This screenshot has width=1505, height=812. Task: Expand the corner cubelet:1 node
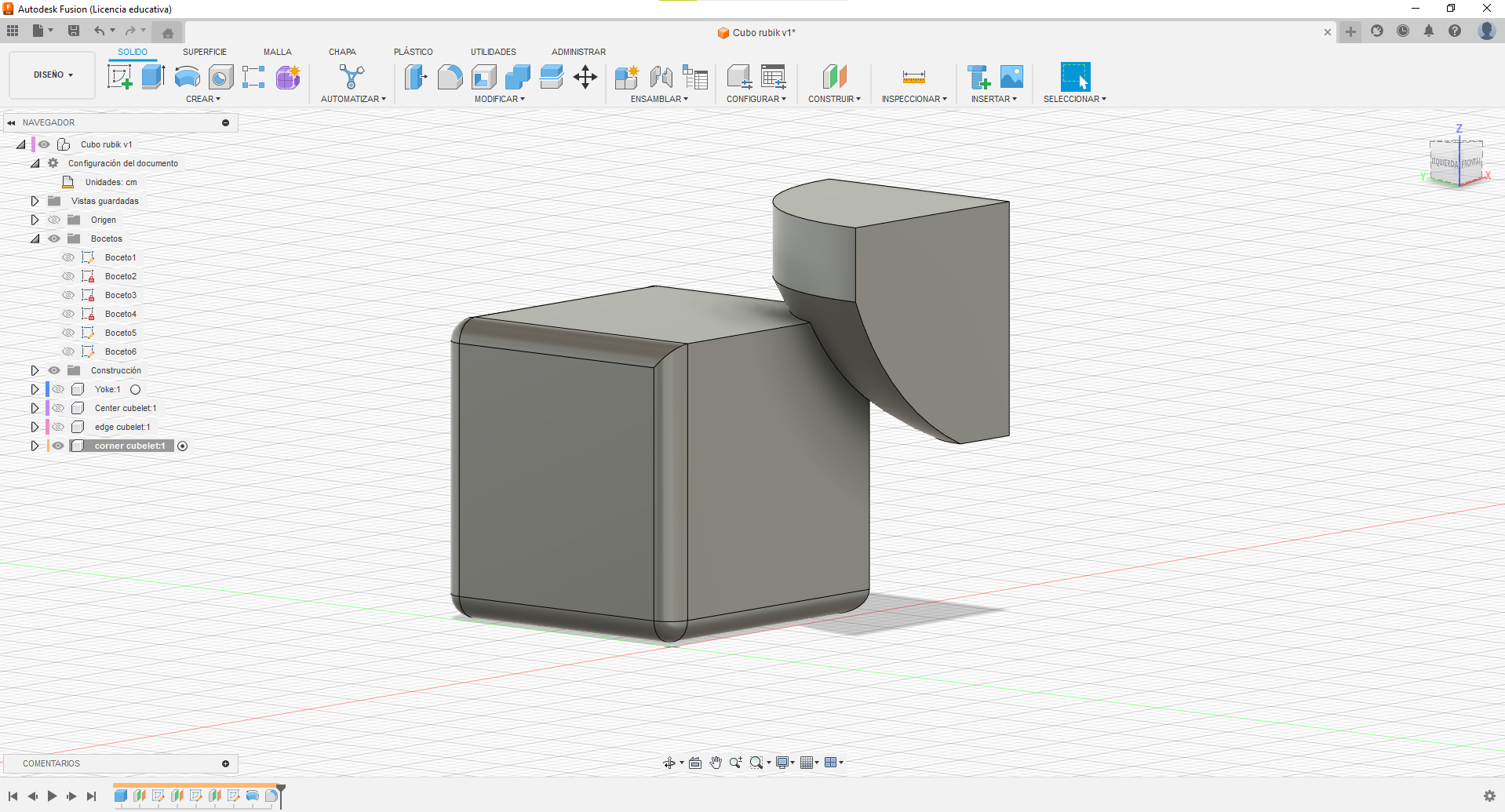[x=35, y=446]
